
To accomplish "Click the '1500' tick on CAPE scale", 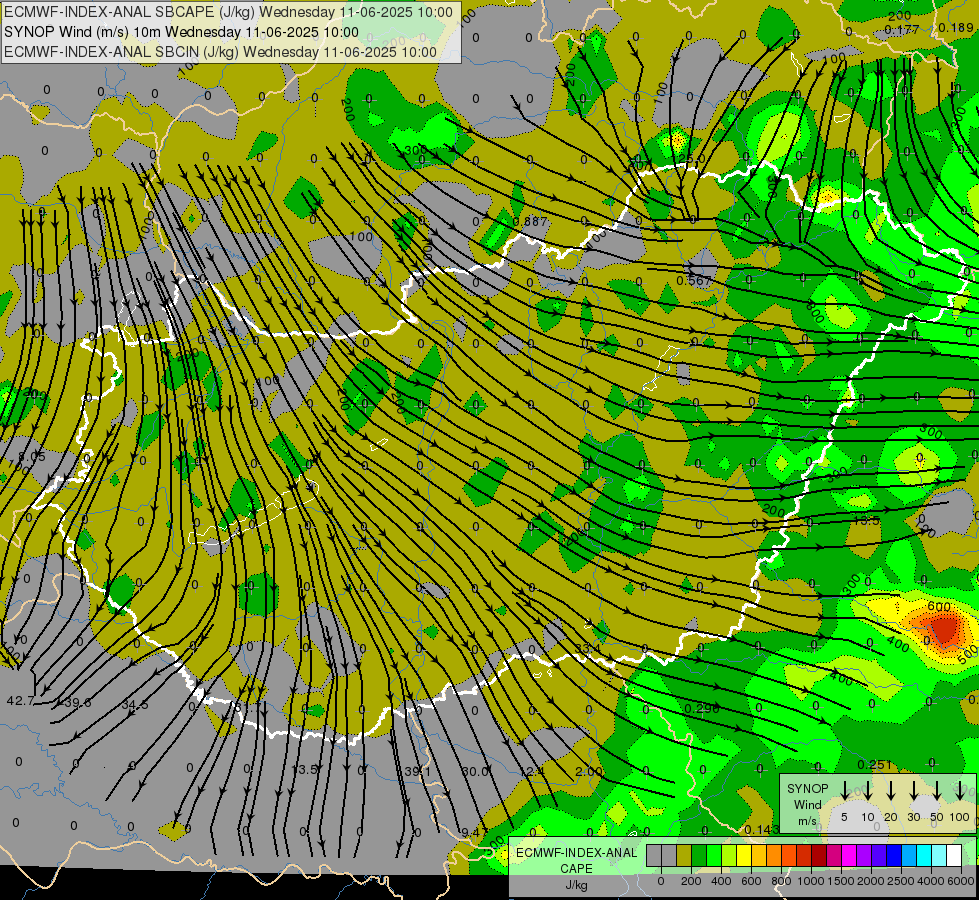I will [840, 881].
